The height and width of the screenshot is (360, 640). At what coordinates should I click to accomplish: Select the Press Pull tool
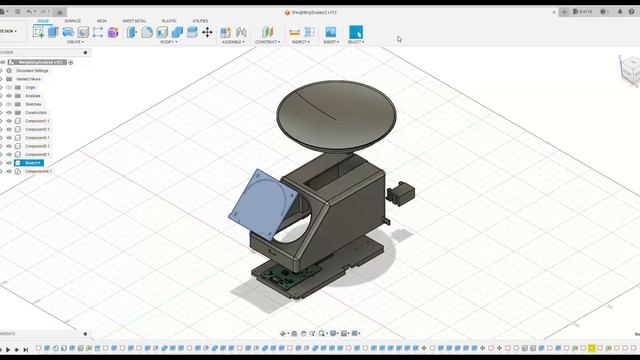click(x=132, y=32)
